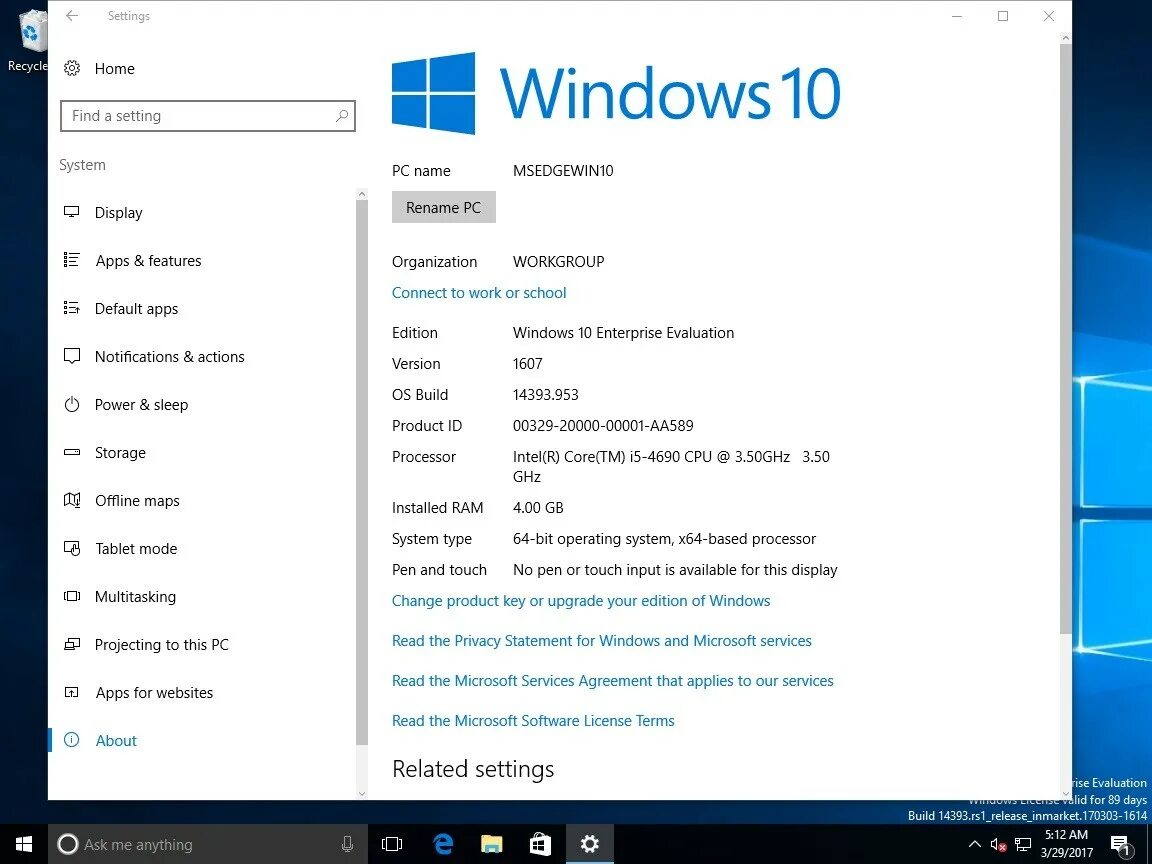Click the sidebar scrollbar down arrow
The height and width of the screenshot is (864, 1152).
click(361, 793)
